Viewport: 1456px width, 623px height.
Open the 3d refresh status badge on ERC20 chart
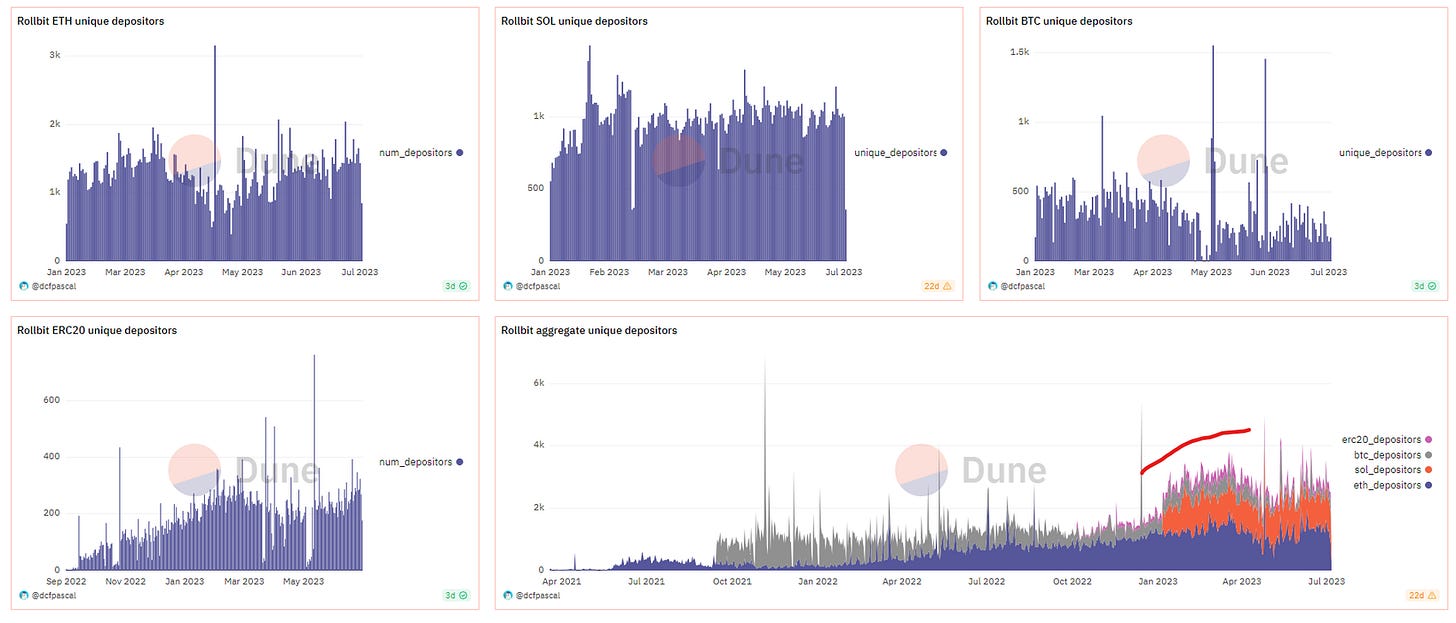coord(458,595)
